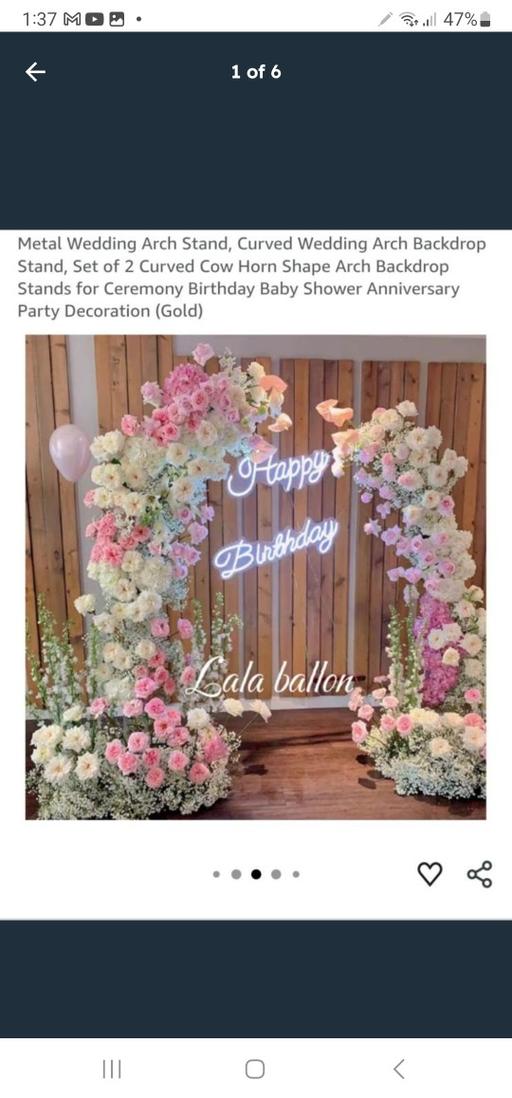Open share options via the share icon
The width and height of the screenshot is (512, 1098).
(x=480, y=874)
